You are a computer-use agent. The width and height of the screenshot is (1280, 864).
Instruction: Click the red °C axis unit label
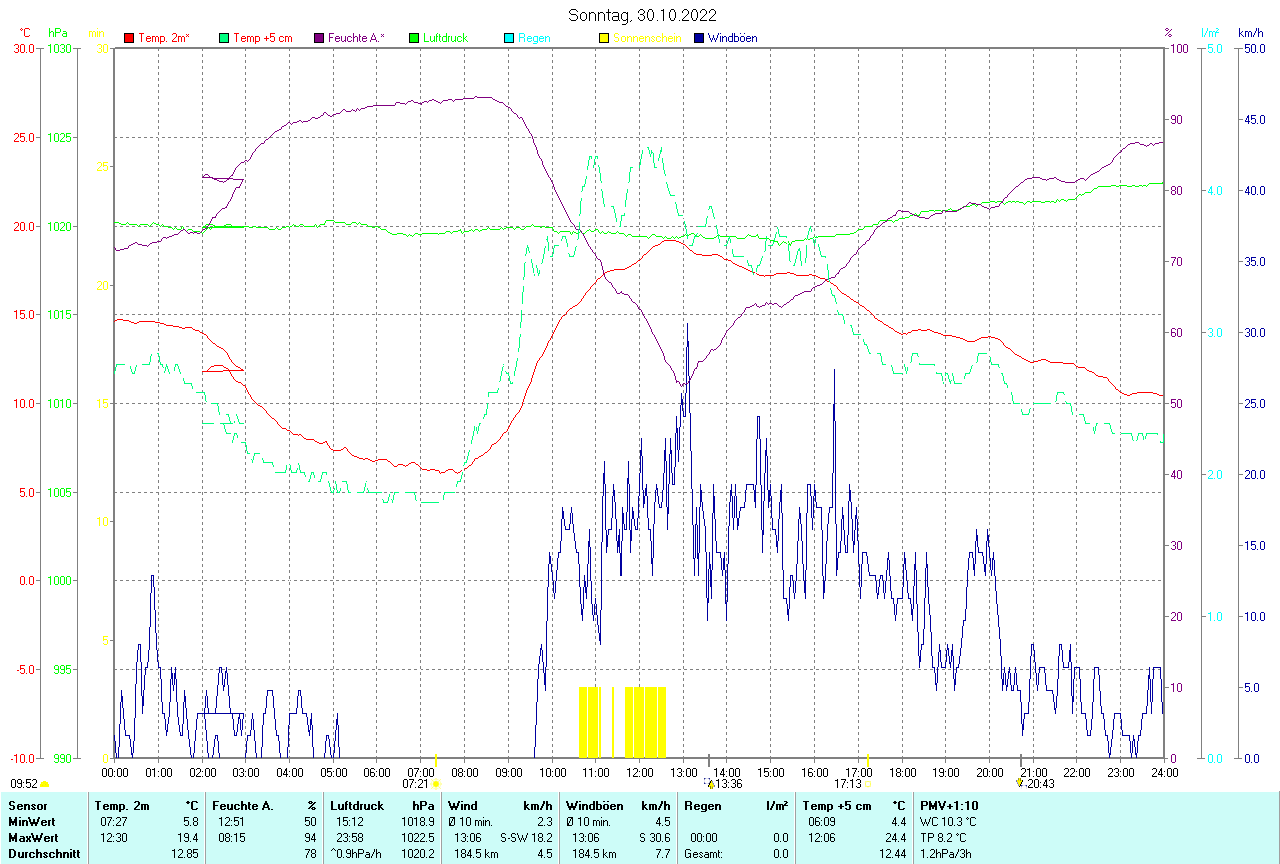[x=25, y=33]
